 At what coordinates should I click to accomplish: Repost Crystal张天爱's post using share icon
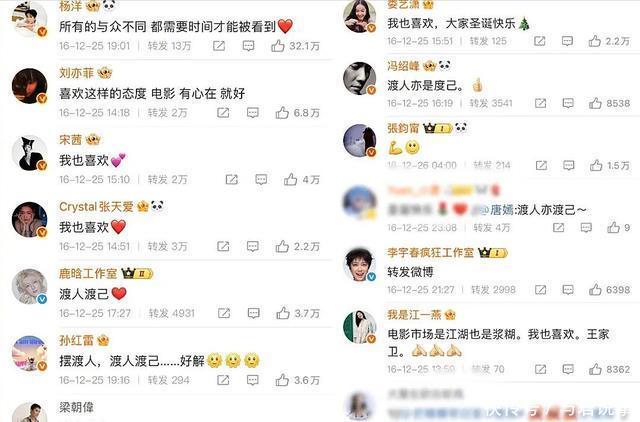[223, 246]
